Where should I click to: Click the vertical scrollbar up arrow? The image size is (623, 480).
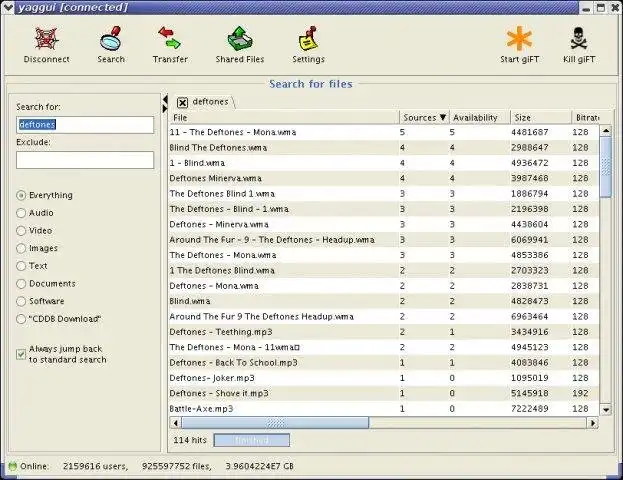(606, 130)
